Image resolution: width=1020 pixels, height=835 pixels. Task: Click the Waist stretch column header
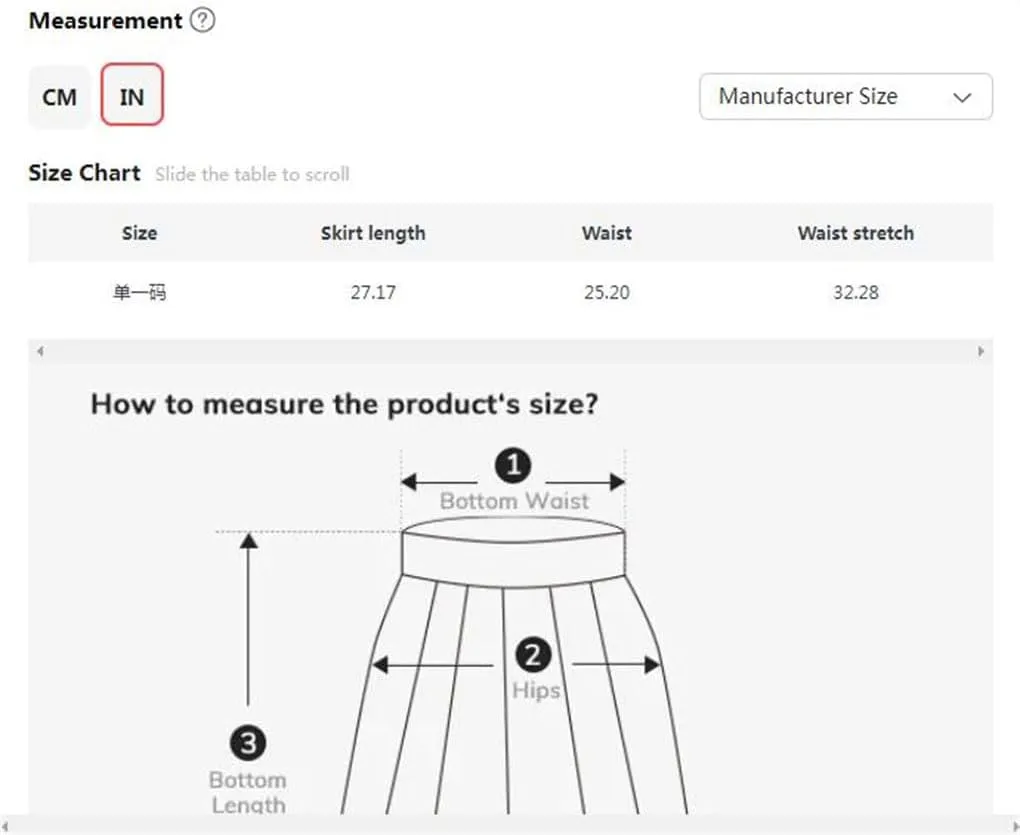[855, 233]
